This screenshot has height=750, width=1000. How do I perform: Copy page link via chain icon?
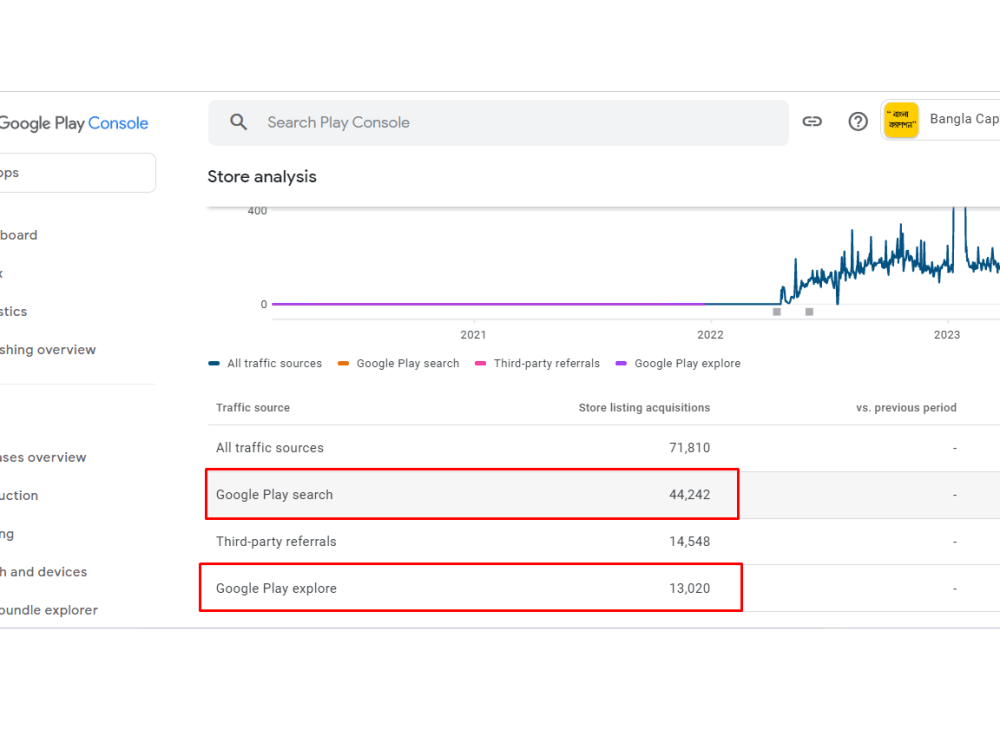click(812, 121)
